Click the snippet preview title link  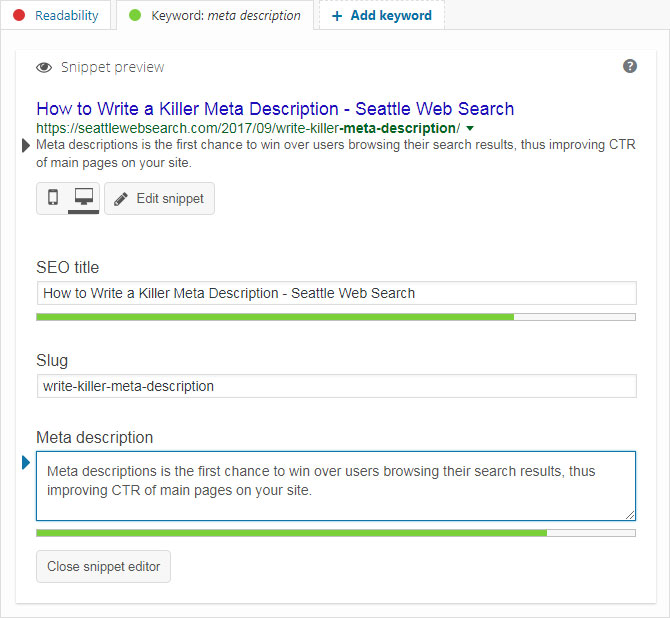(275, 109)
